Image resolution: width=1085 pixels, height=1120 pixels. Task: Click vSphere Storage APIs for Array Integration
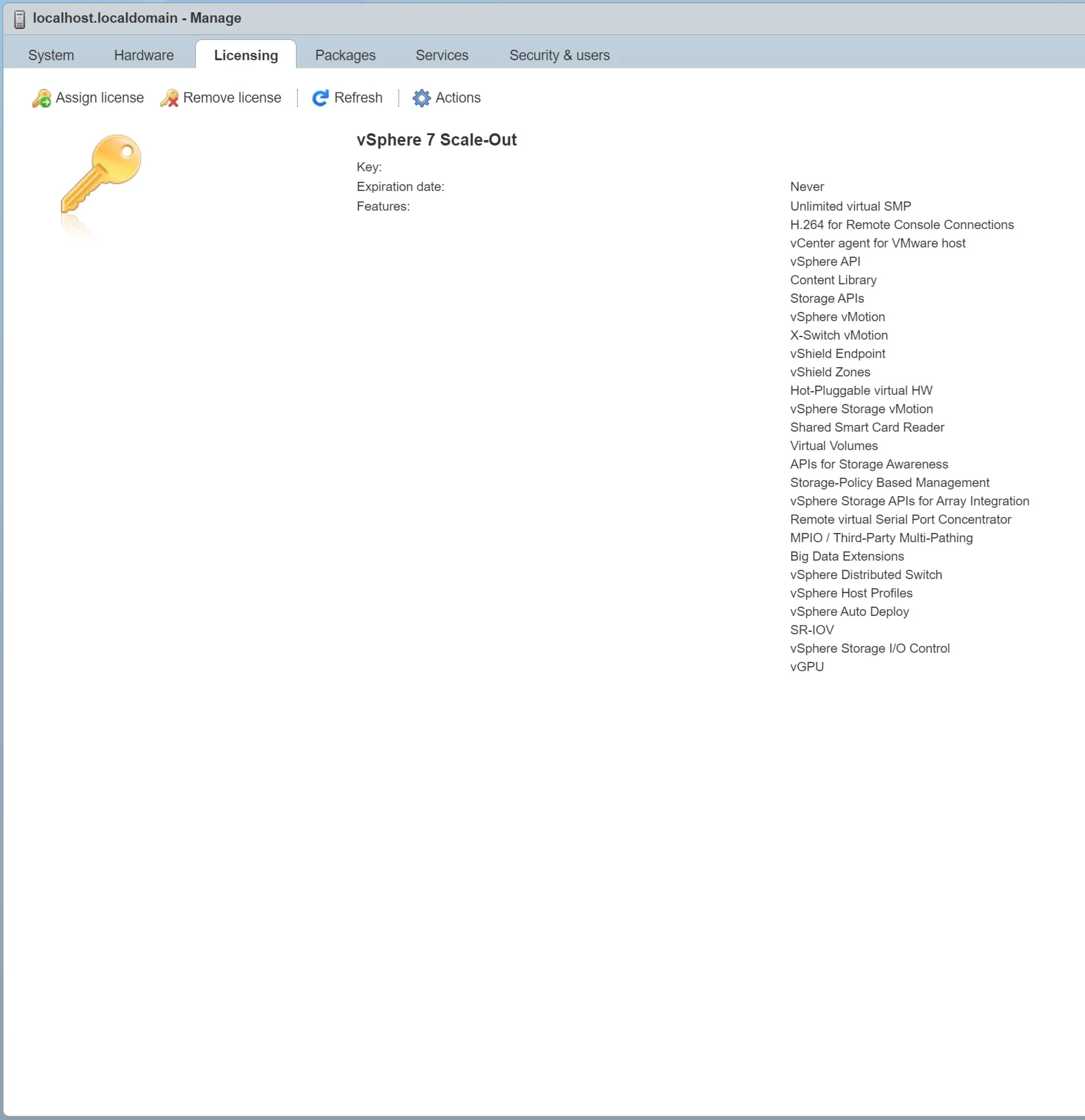(909, 501)
